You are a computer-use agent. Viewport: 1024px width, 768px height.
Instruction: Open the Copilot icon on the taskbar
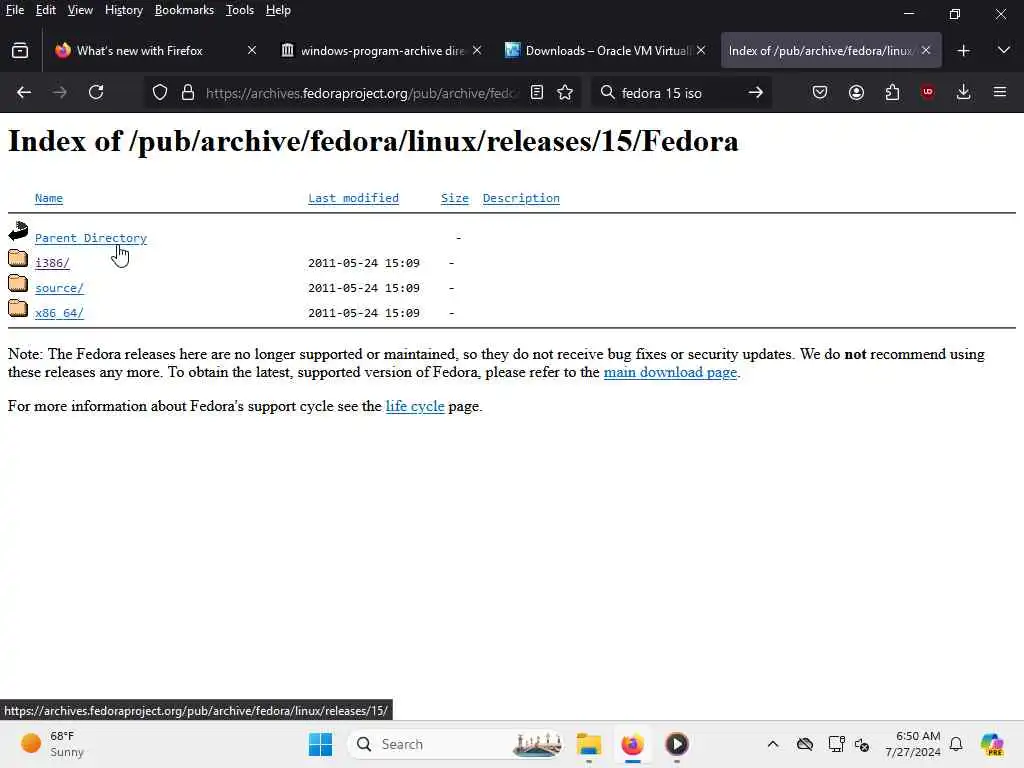coord(992,744)
